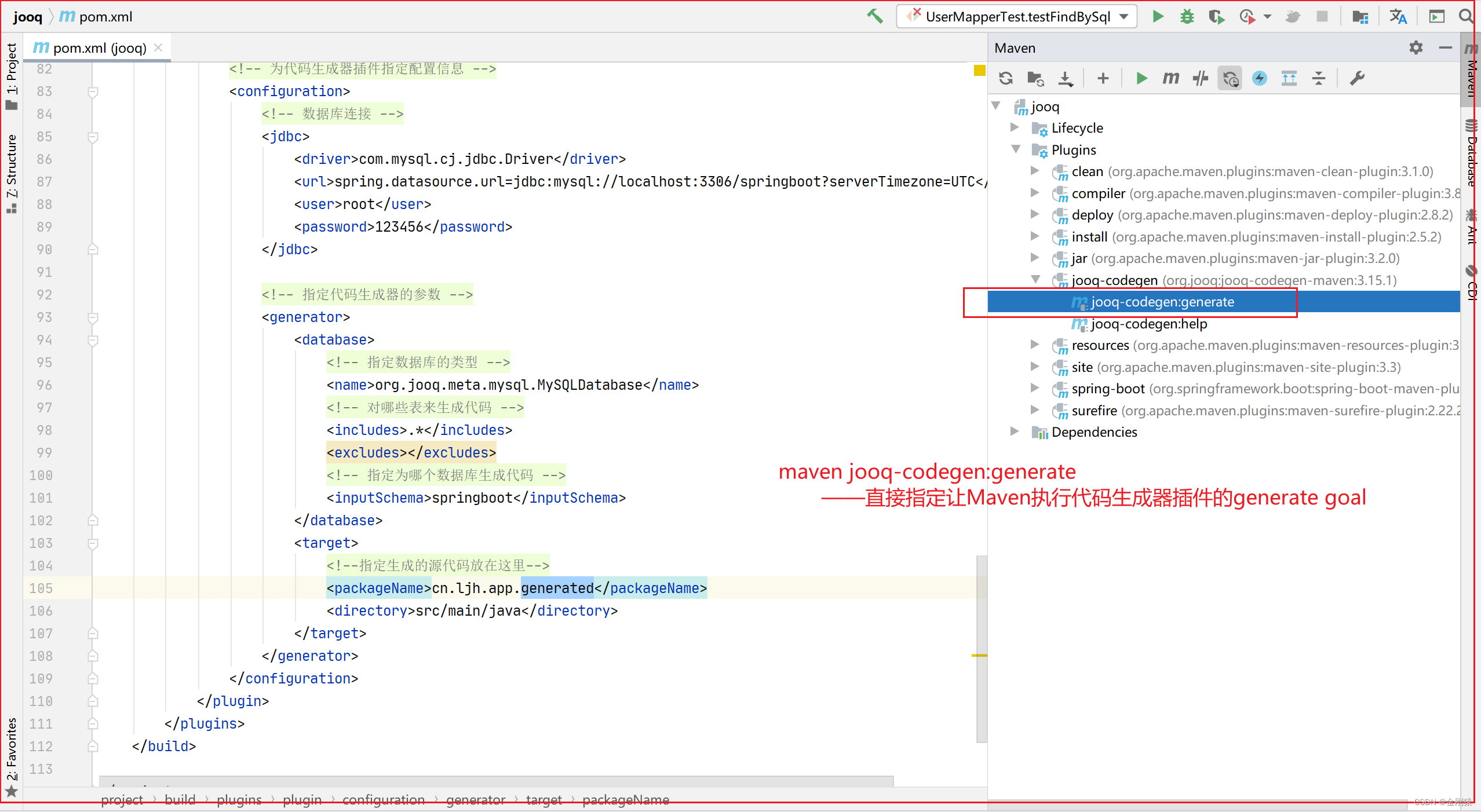Expand the Dependencies node
This screenshot has height=812, width=1481.
(1014, 431)
